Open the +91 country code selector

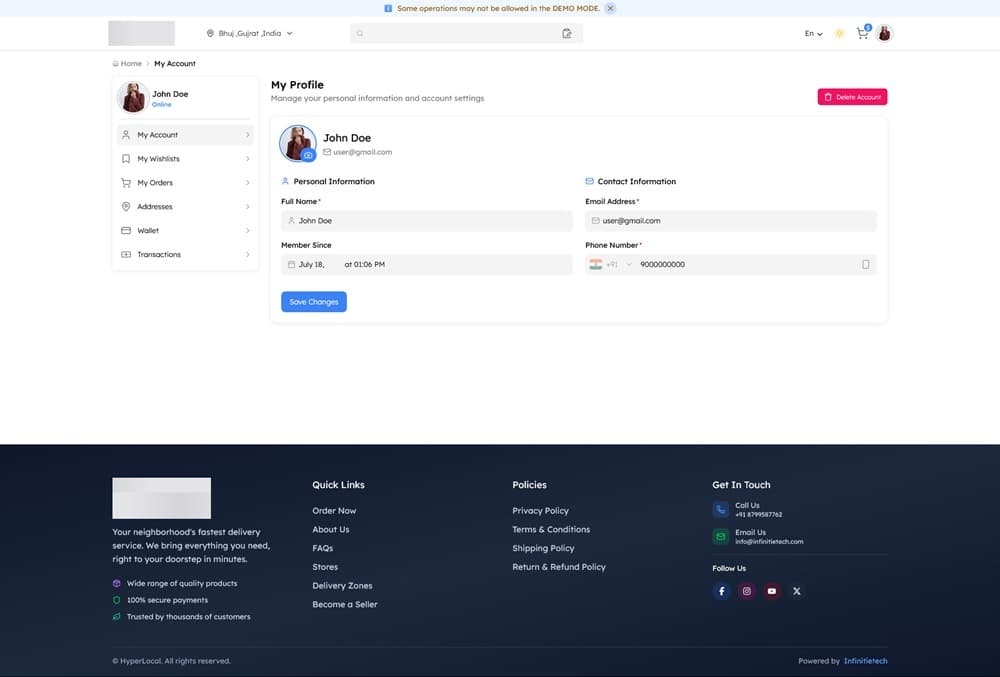(x=611, y=265)
